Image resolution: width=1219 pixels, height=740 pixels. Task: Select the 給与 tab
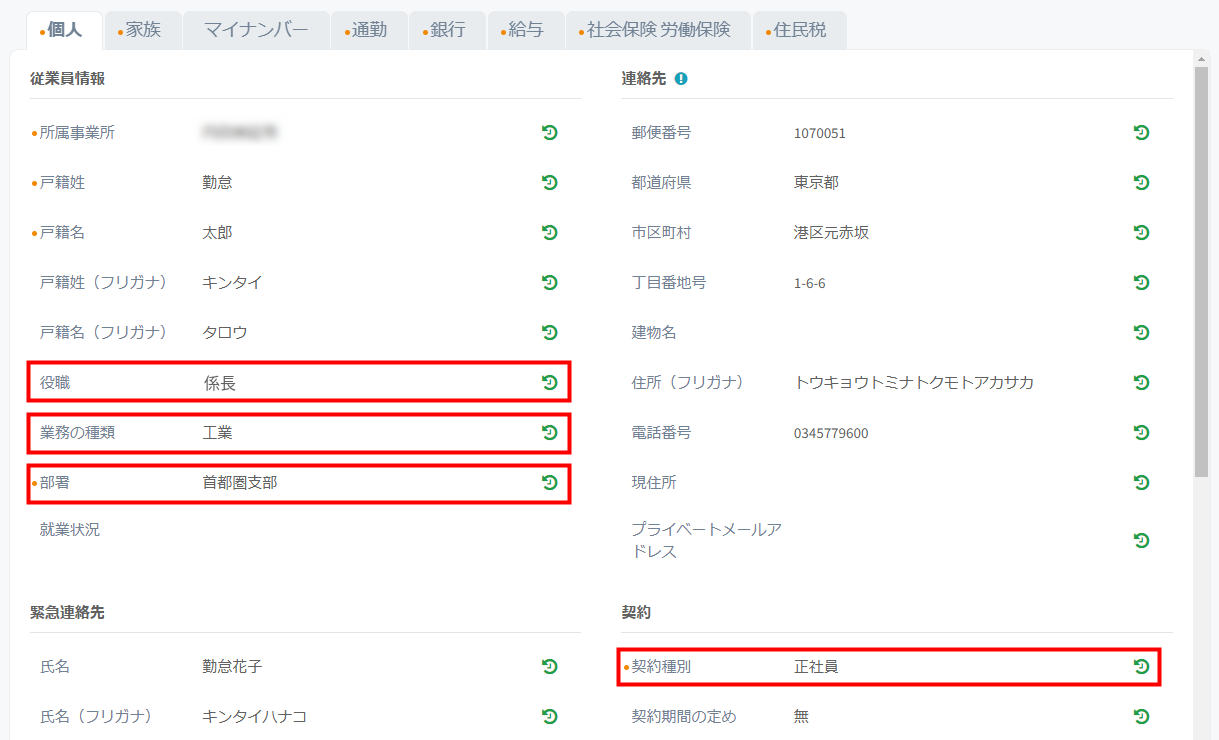526,30
